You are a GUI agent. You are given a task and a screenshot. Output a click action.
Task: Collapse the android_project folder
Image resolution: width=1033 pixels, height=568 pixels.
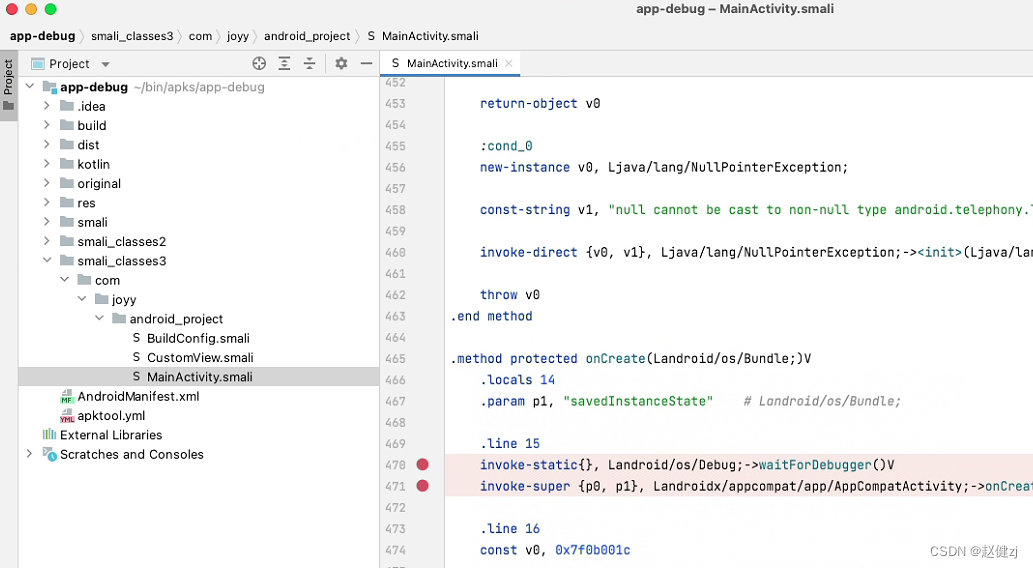click(x=99, y=318)
